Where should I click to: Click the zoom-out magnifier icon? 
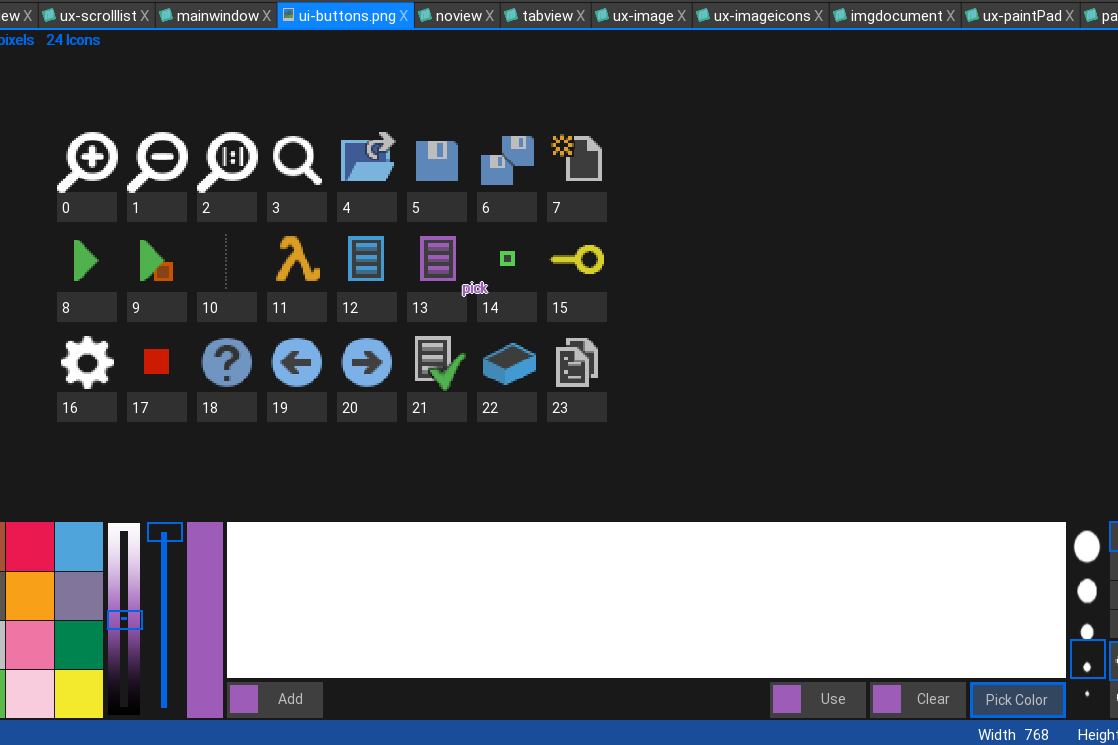point(158,162)
